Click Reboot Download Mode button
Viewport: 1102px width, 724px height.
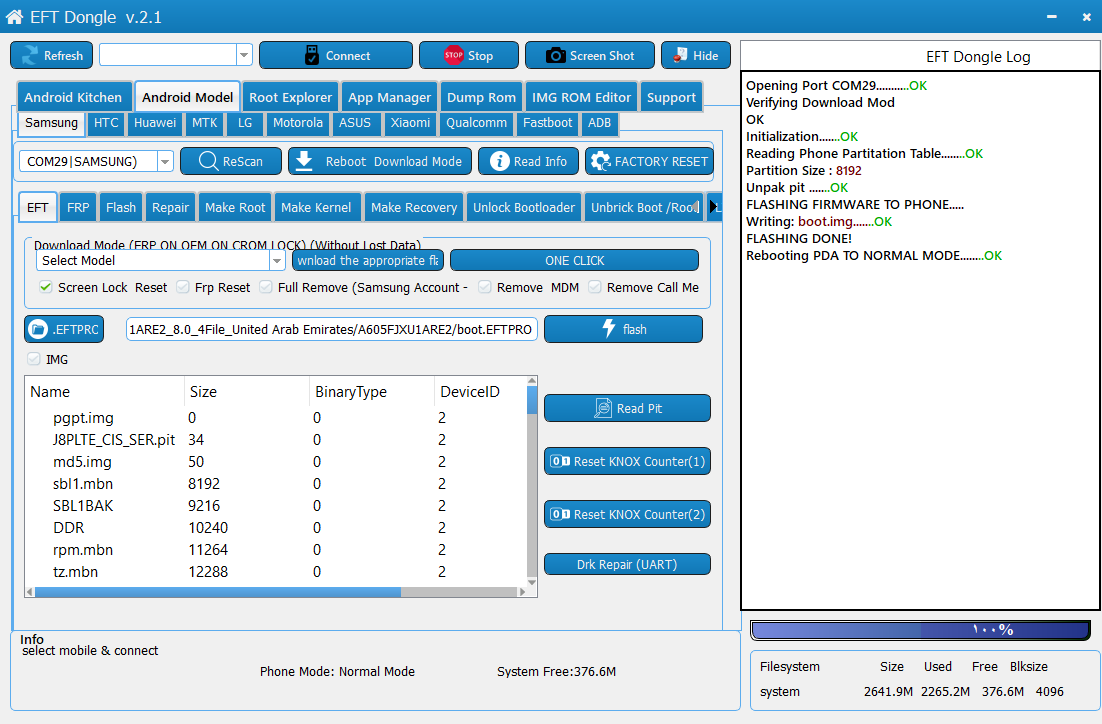(x=380, y=161)
